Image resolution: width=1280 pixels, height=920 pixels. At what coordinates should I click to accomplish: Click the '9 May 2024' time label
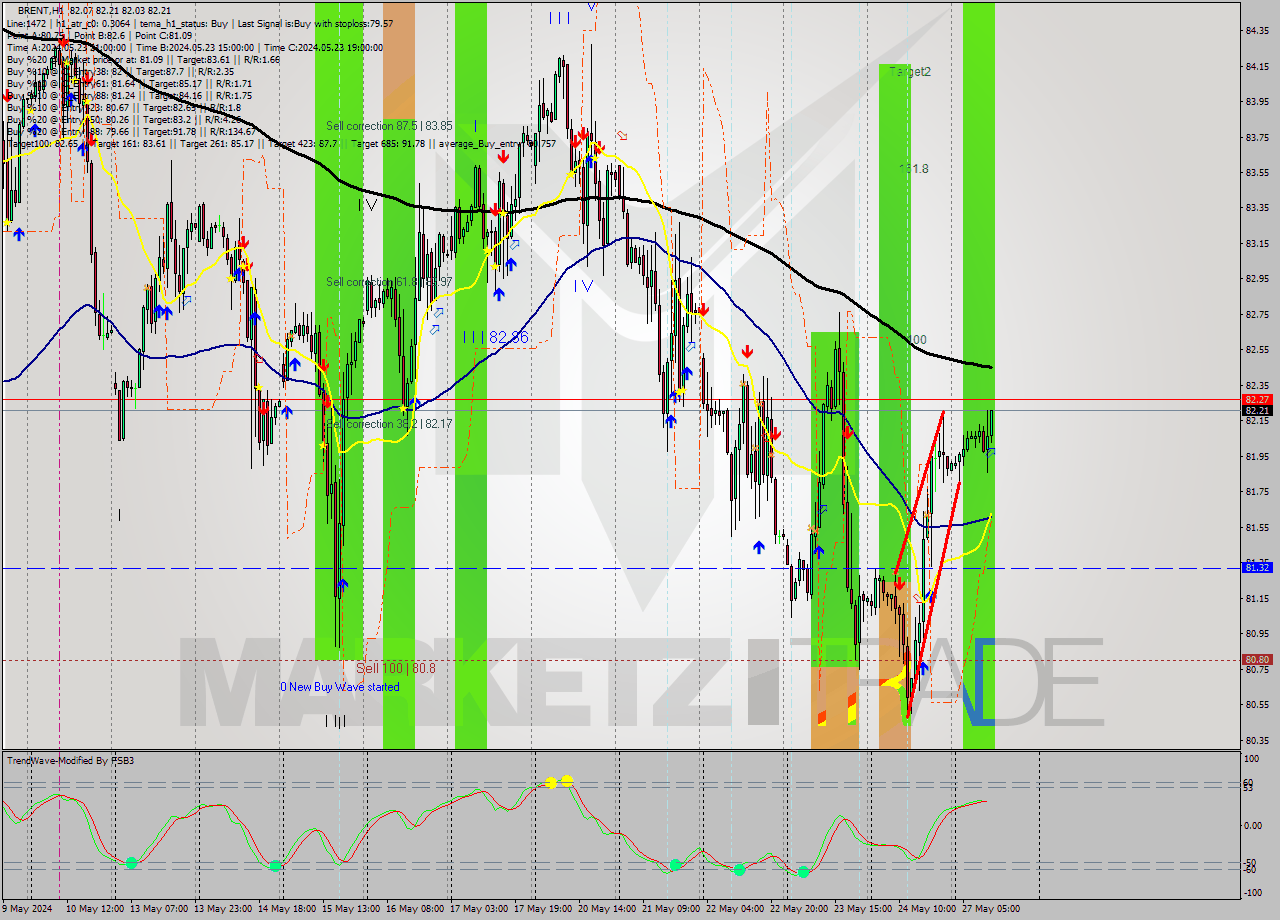28,909
